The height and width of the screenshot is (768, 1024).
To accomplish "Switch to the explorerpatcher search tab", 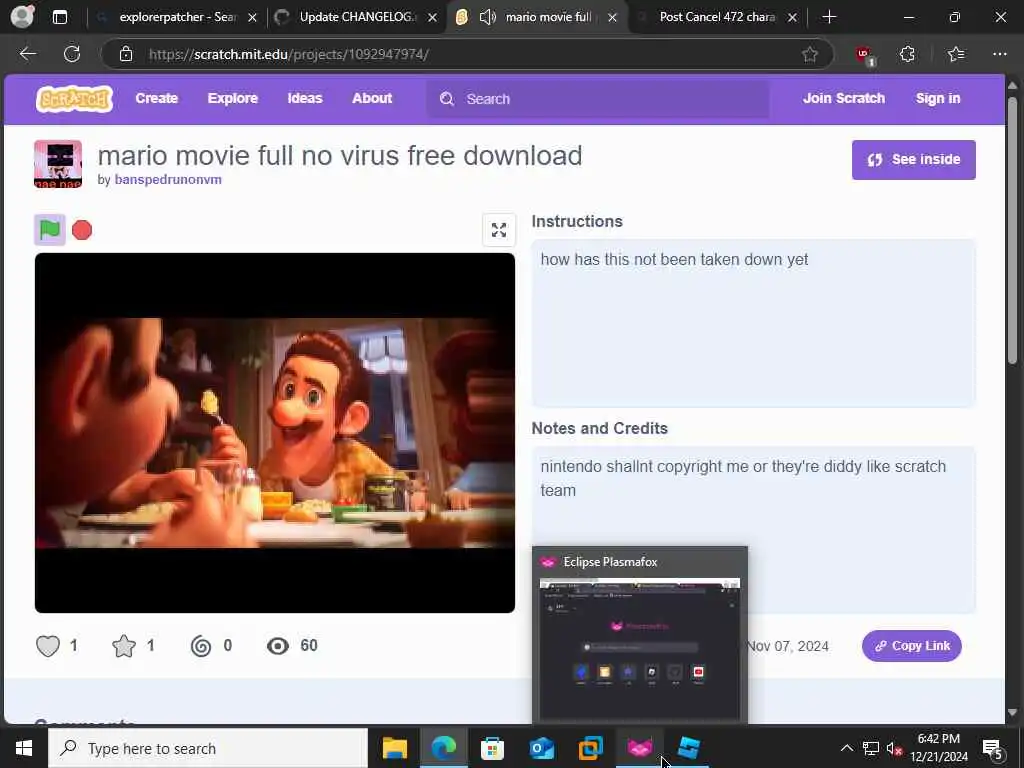I will point(177,17).
